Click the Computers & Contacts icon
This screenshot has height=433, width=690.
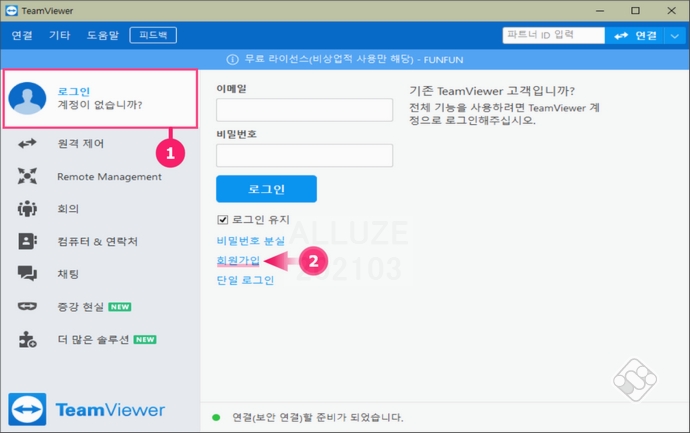[27, 241]
